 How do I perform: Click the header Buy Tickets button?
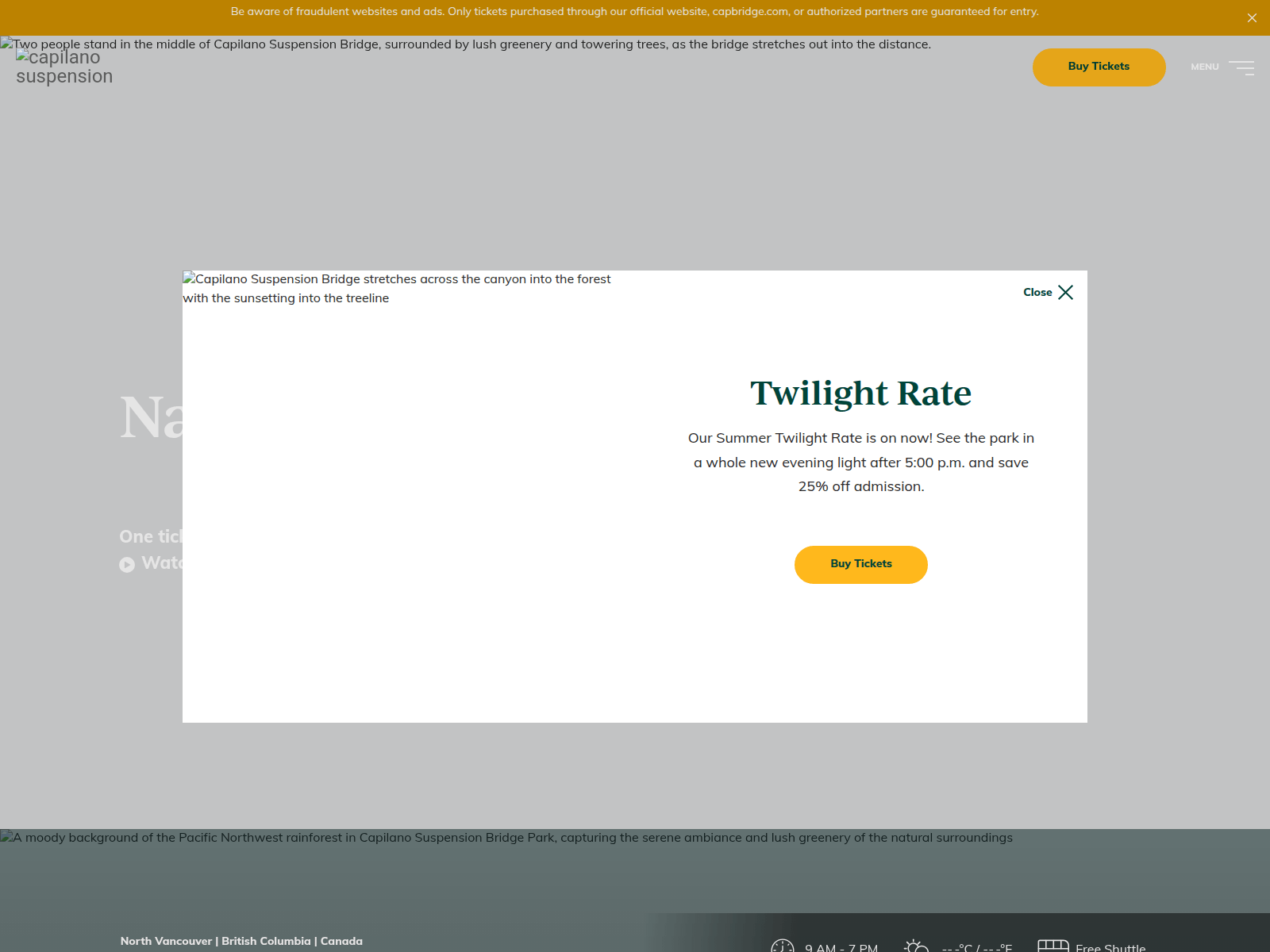1099,67
